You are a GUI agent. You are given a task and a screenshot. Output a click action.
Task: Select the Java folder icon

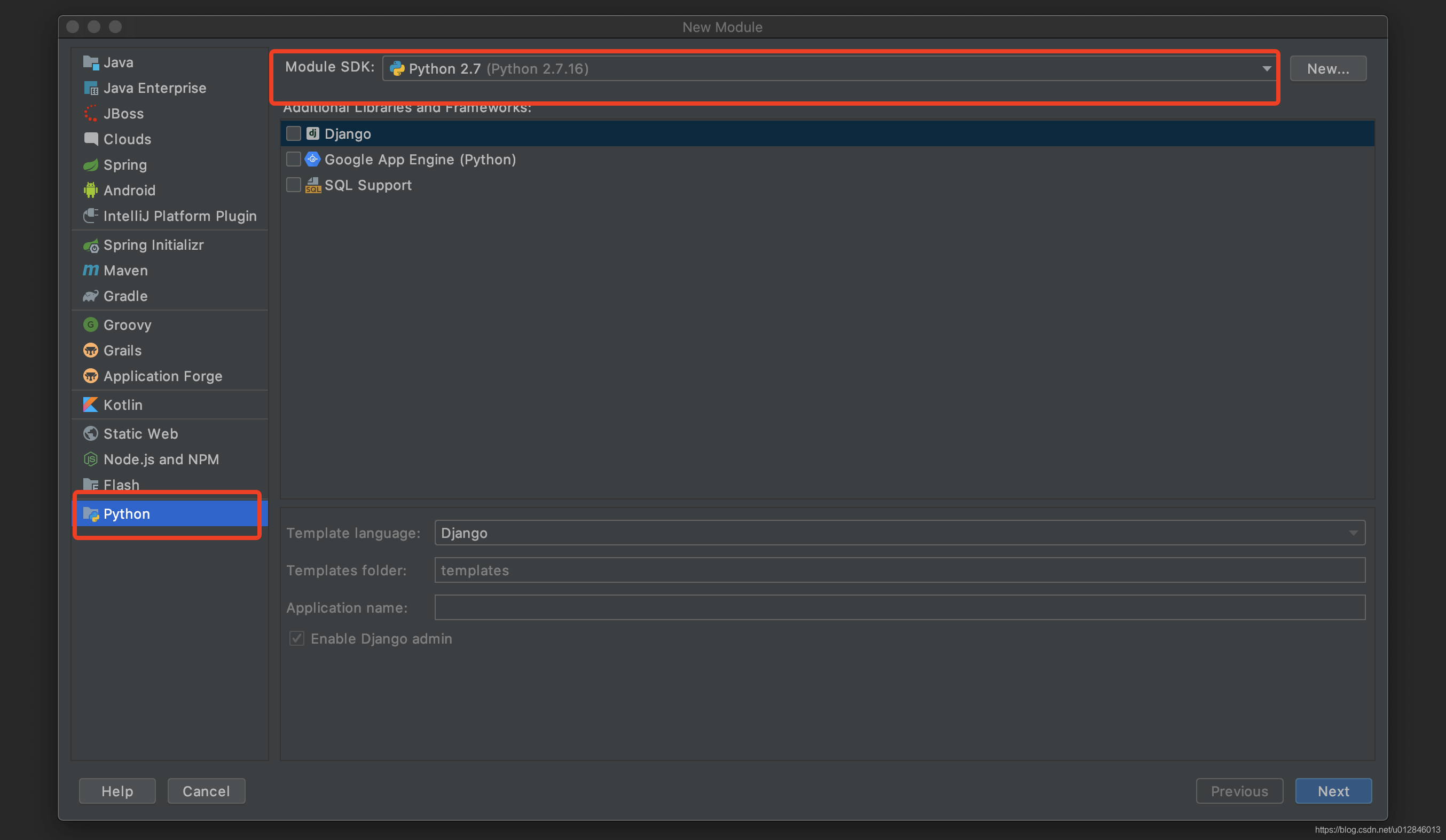click(x=91, y=62)
